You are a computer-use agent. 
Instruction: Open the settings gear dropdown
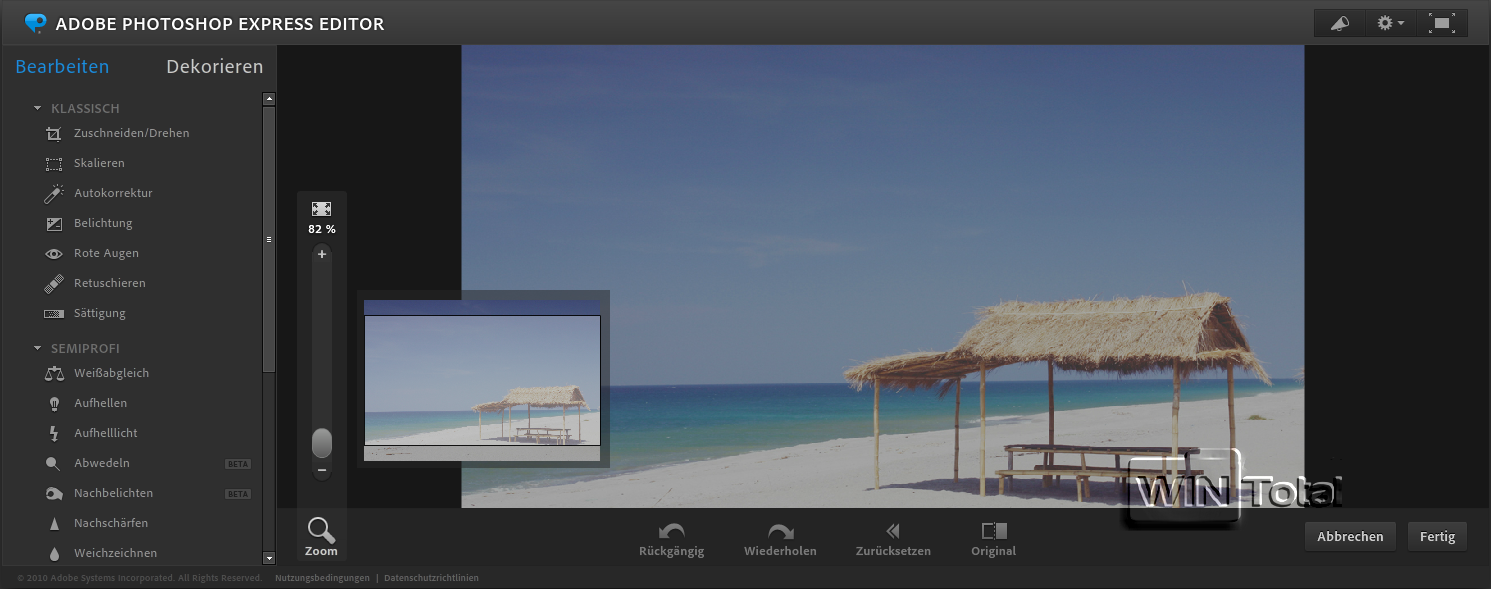click(x=1389, y=23)
